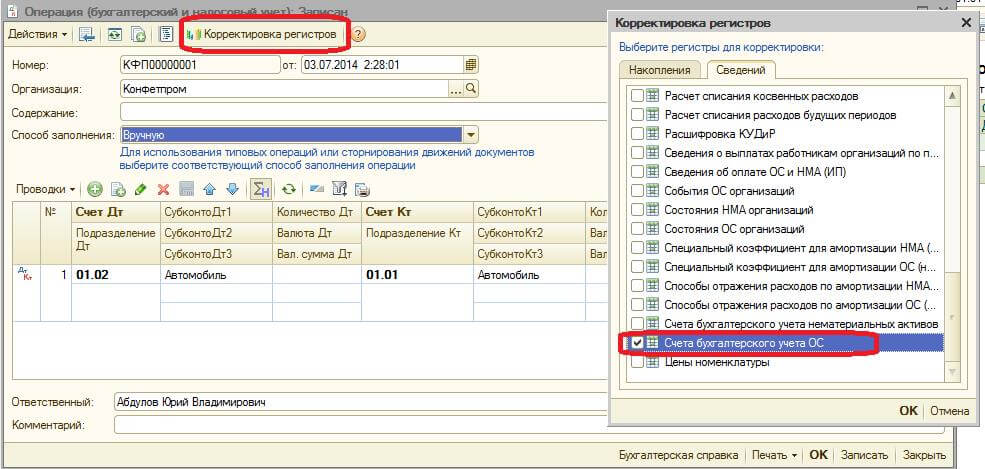Open the Действия dropdown menu
985x469 pixels.
38,34
